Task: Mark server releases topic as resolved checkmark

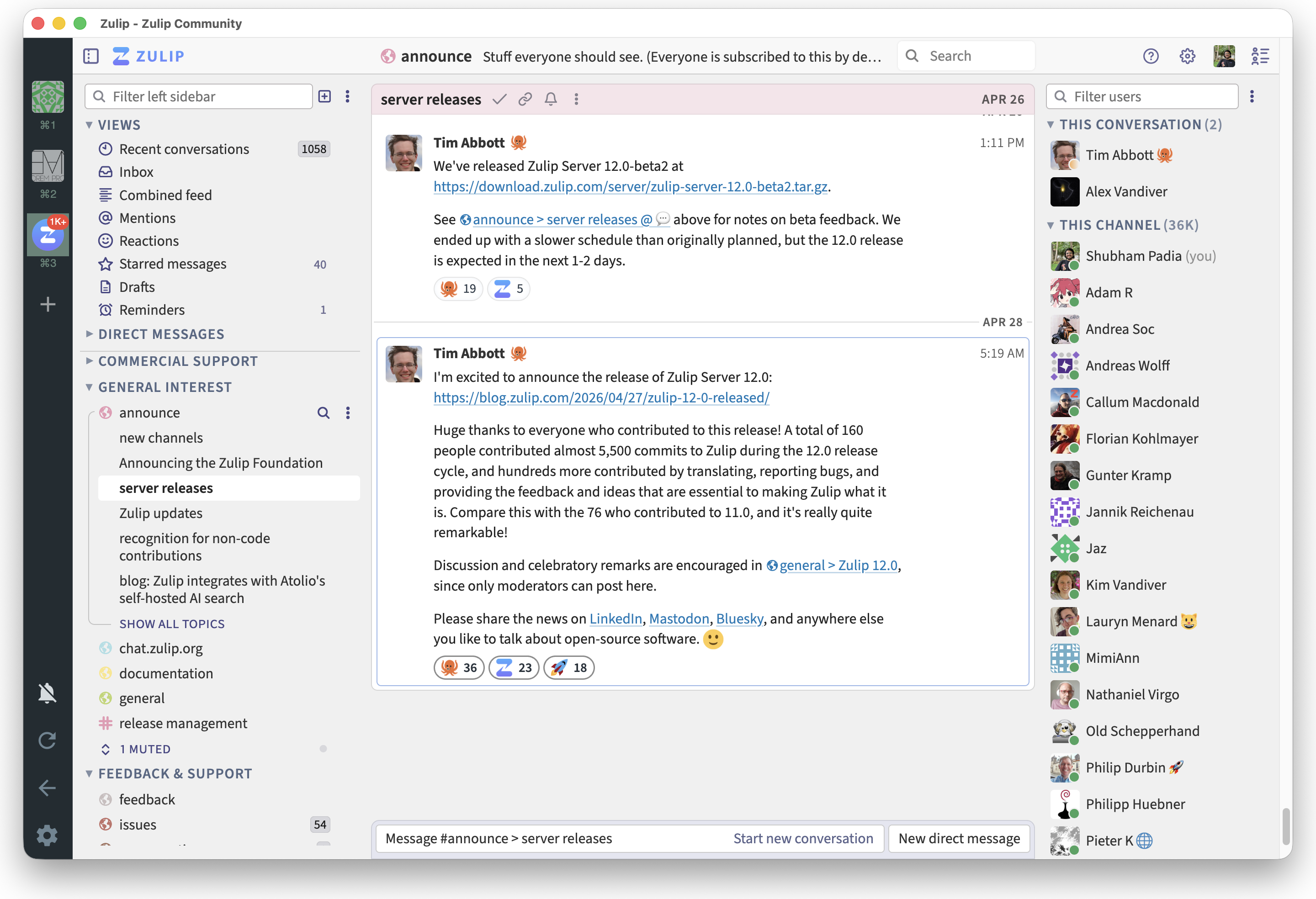Action: [499, 99]
